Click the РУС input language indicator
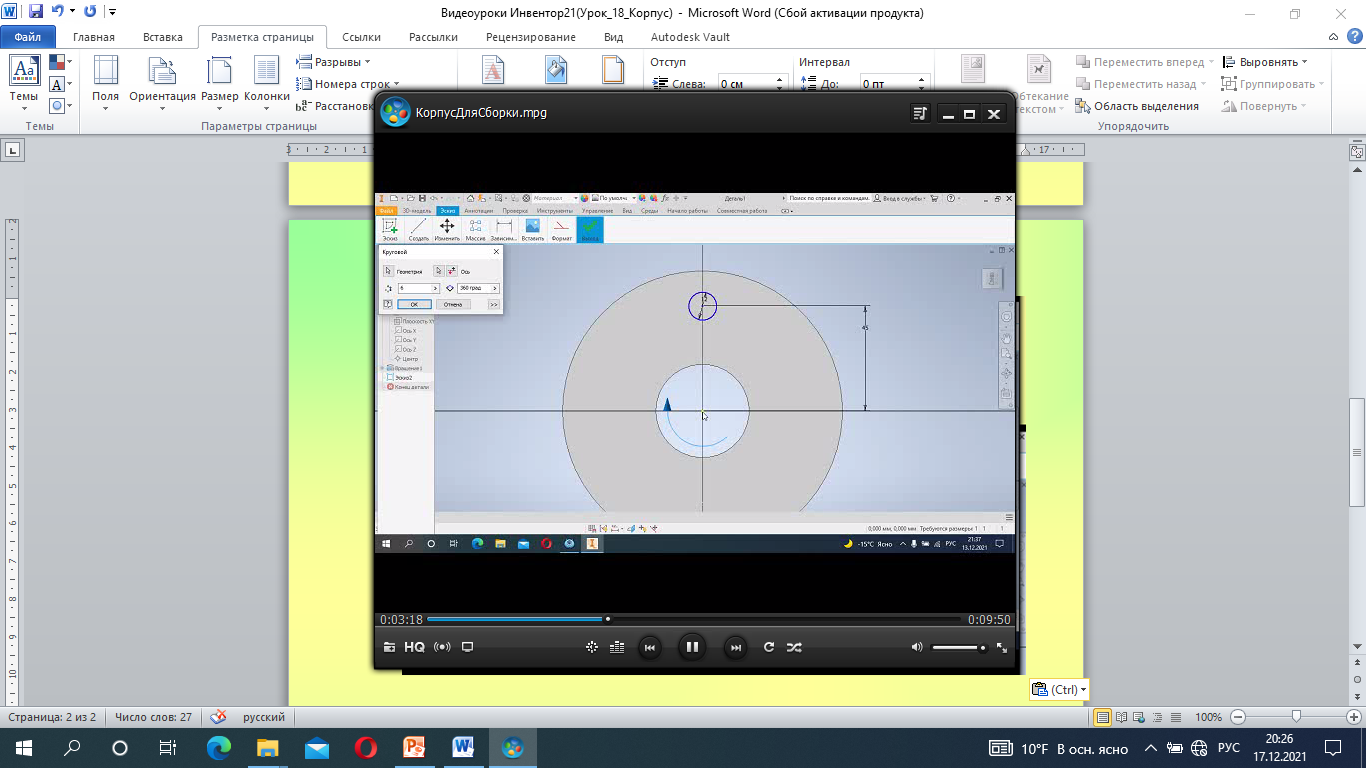Image resolution: width=1366 pixels, height=768 pixels. [1229, 748]
